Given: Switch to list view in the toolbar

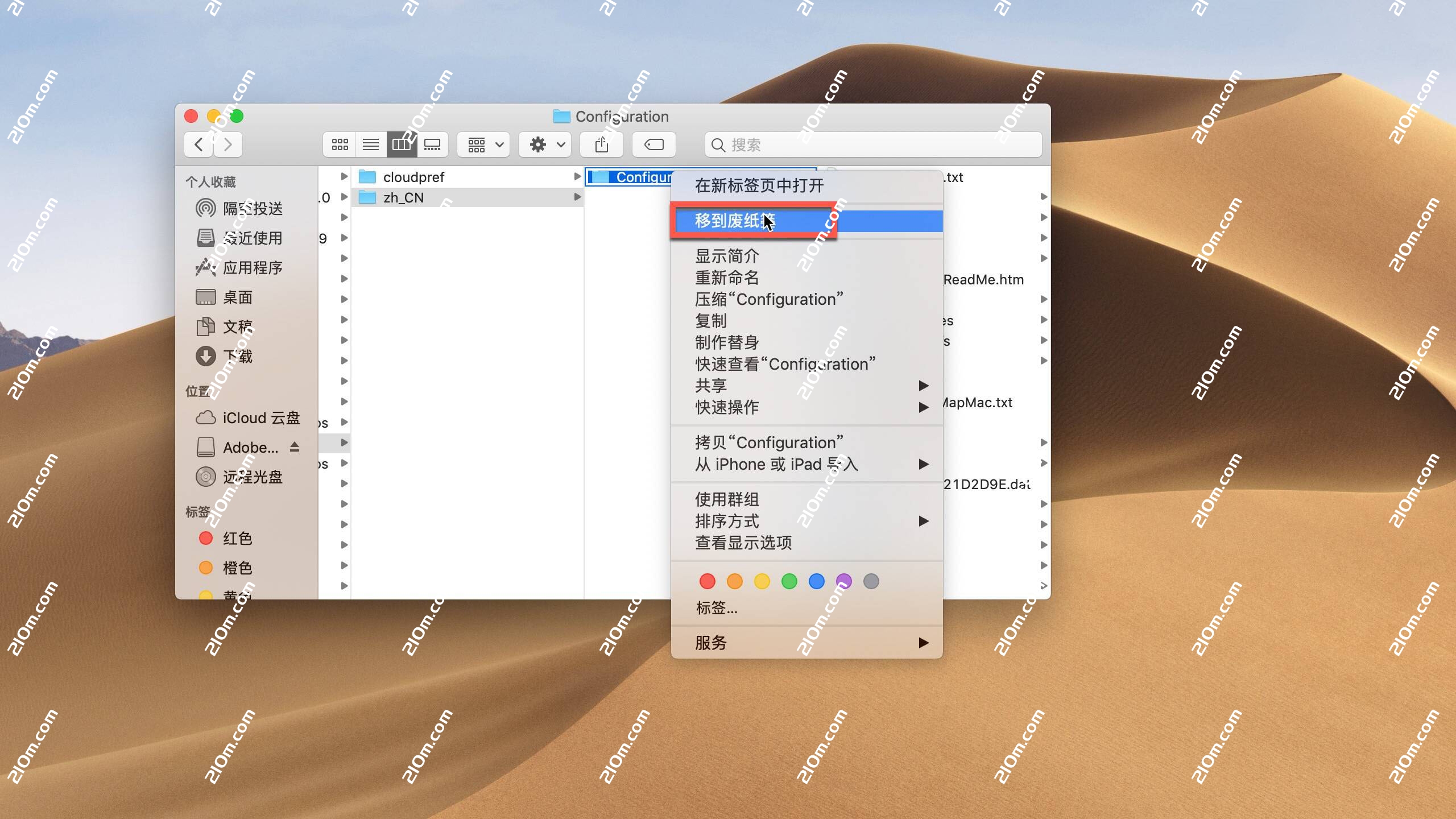Looking at the screenshot, I should [x=371, y=144].
